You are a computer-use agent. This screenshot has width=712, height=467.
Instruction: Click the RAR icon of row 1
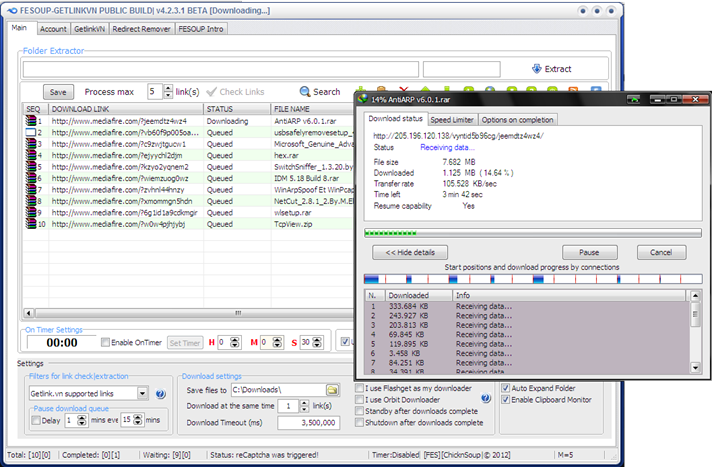31,121
